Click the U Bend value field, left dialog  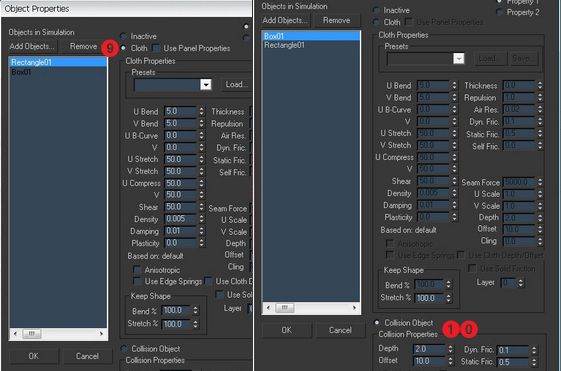click(x=180, y=111)
